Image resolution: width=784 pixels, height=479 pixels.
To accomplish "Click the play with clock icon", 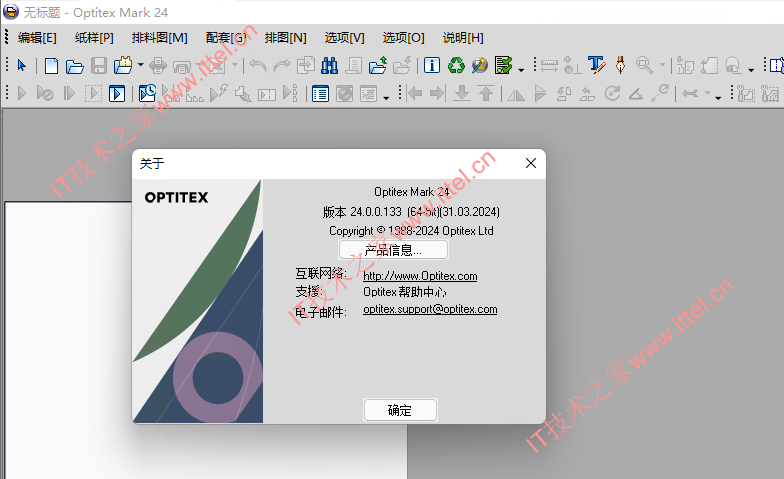I will pos(147,93).
